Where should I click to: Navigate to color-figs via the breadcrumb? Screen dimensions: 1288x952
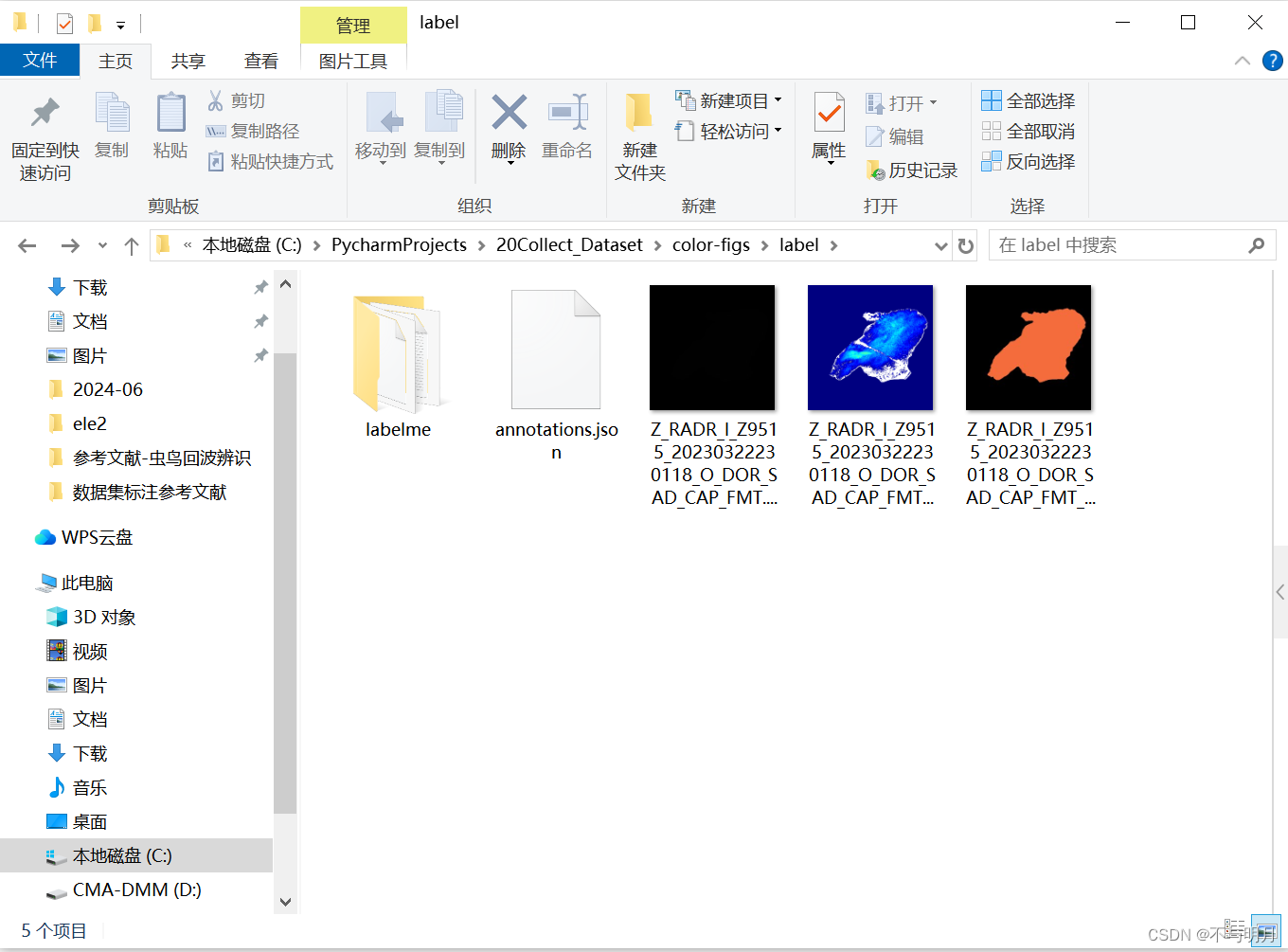click(711, 244)
